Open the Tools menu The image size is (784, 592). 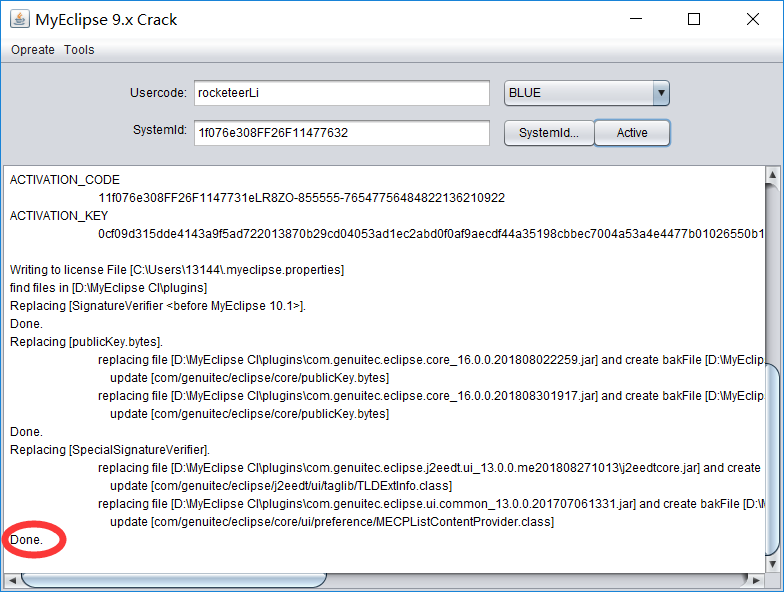click(79, 50)
